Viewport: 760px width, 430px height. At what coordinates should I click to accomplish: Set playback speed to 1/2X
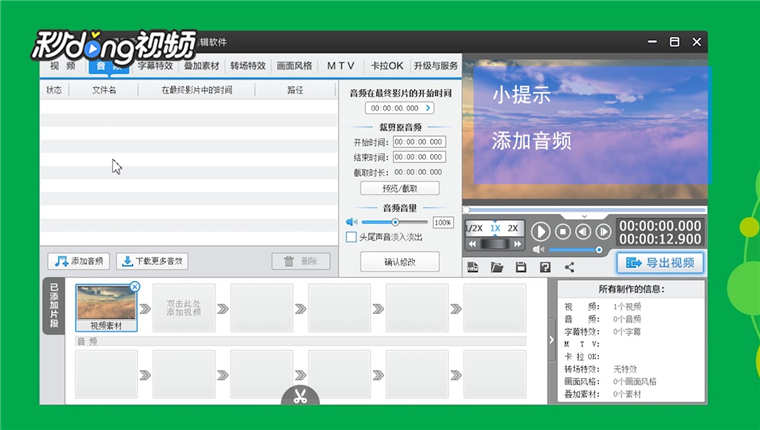pyautogui.click(x=475, y=228)
